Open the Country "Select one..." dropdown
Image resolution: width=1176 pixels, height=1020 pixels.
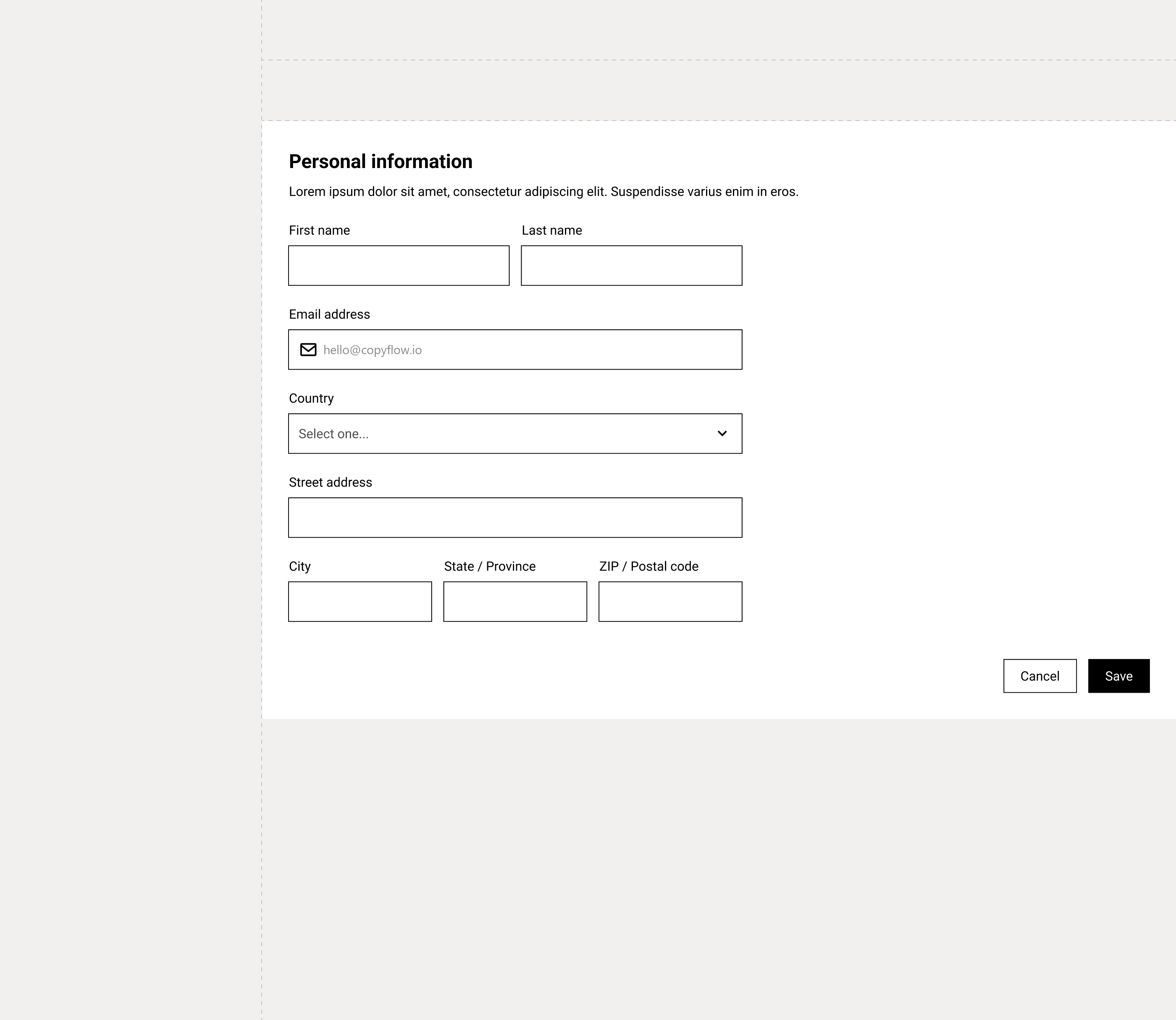point(515,434)
